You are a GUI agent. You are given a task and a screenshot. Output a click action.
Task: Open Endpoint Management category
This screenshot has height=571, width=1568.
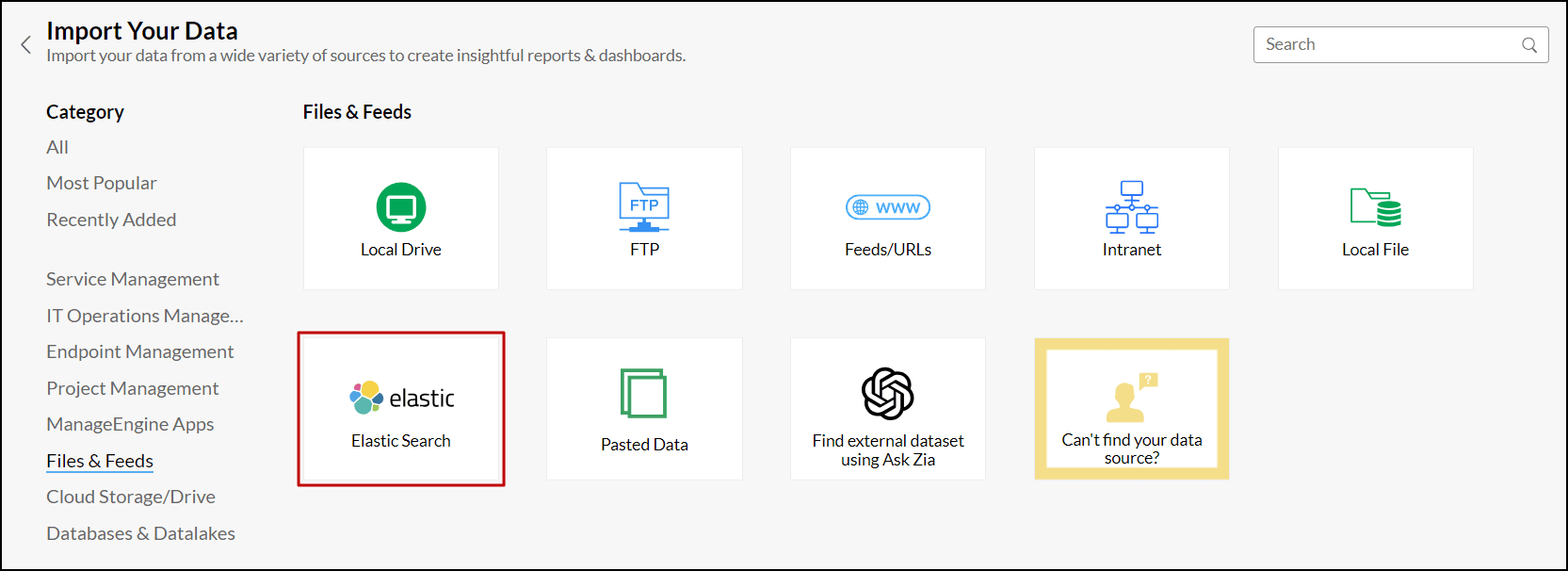tap(140, 351)
